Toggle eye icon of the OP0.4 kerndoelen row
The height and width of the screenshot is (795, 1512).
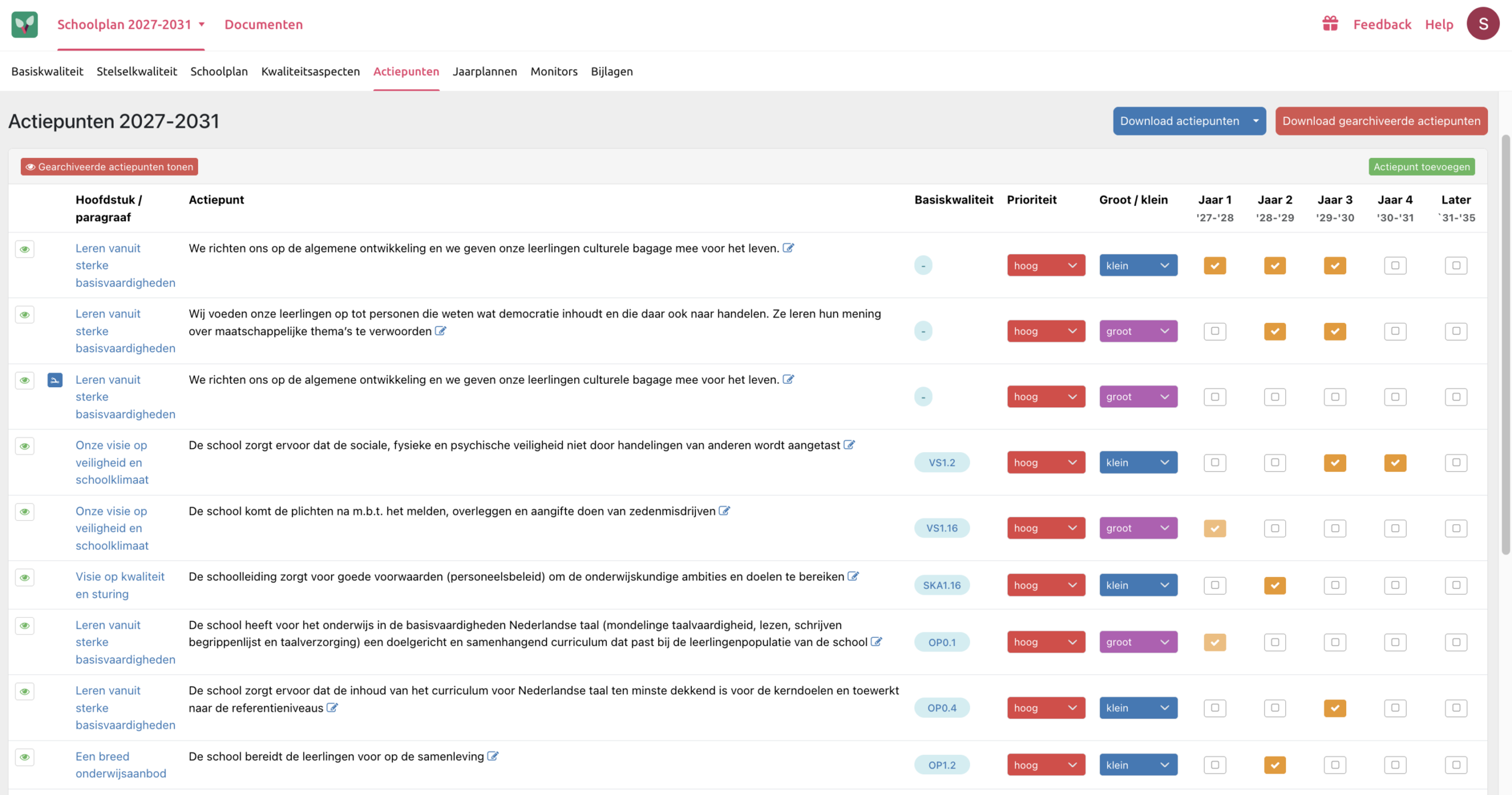pos(25,692)
